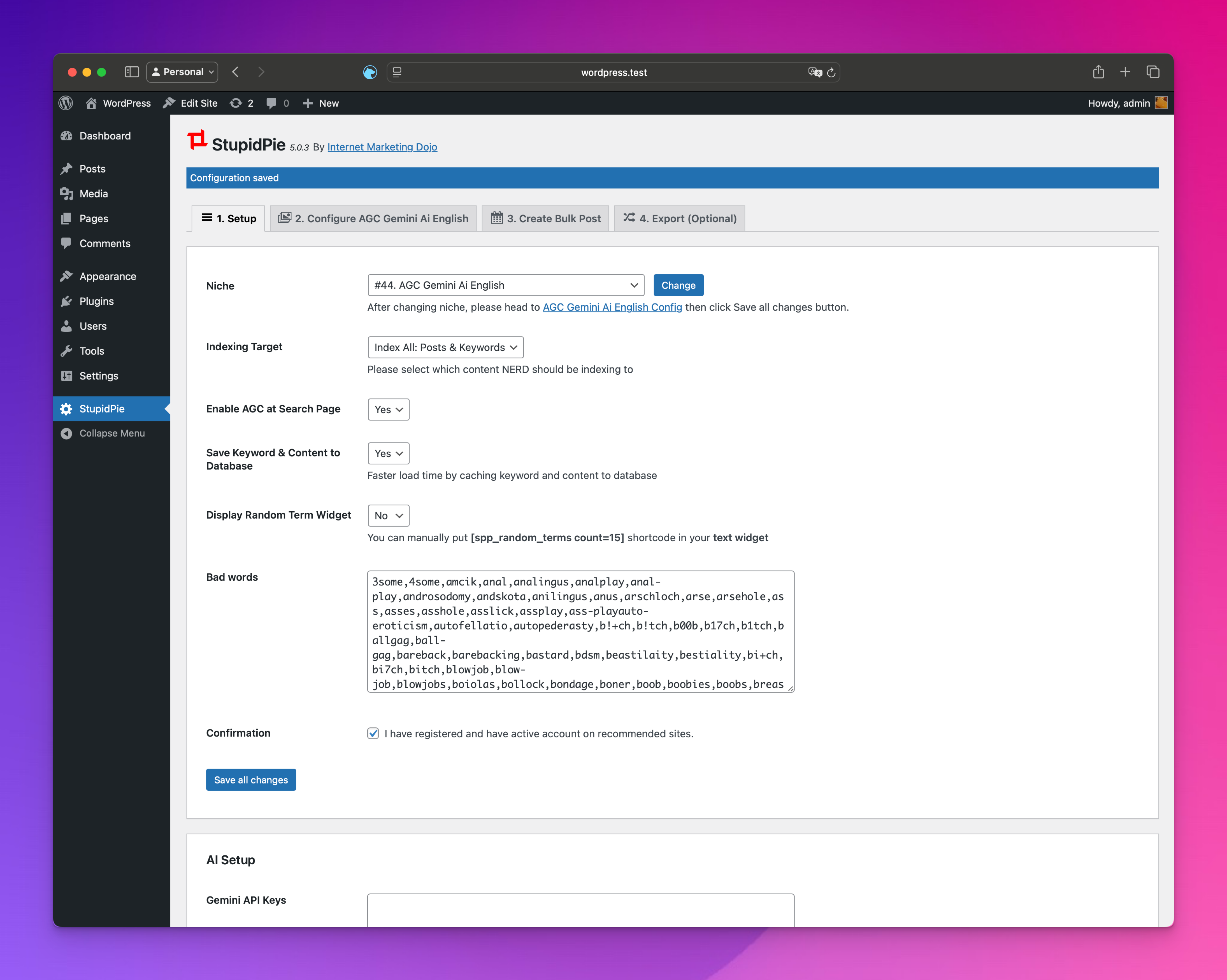Click the translate icon in address bar
Screen dimensions: 1227x980
click(x=814, y=72)
